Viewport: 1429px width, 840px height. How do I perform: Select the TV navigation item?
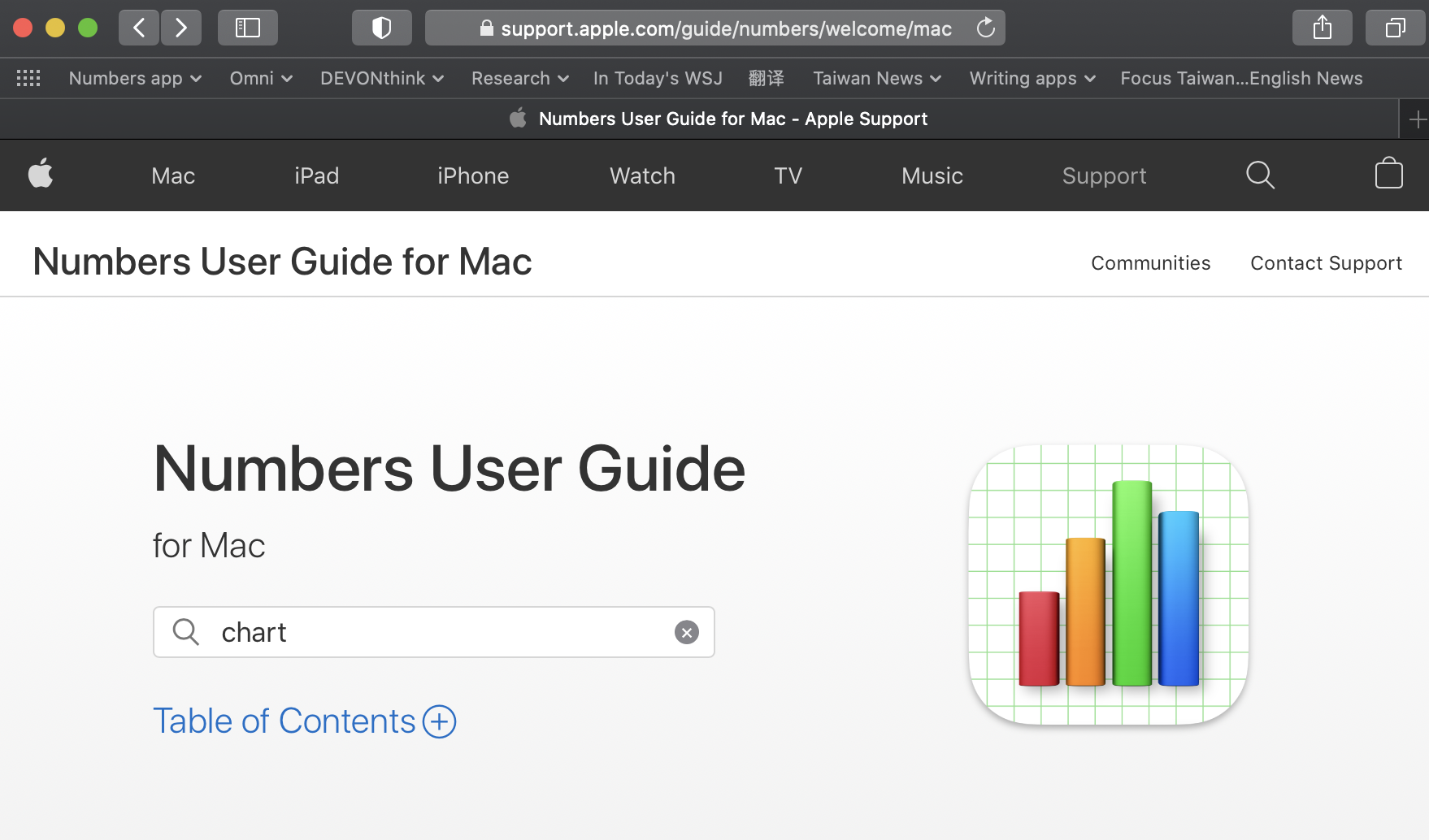tap(788, 175)
